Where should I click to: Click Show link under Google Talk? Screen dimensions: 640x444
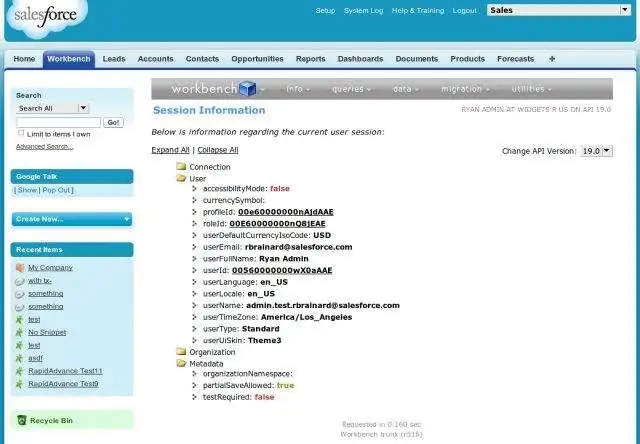click(x=27, y=190)
